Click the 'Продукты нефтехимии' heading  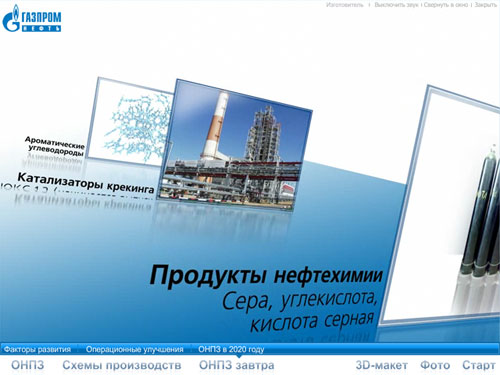(266, 275)
